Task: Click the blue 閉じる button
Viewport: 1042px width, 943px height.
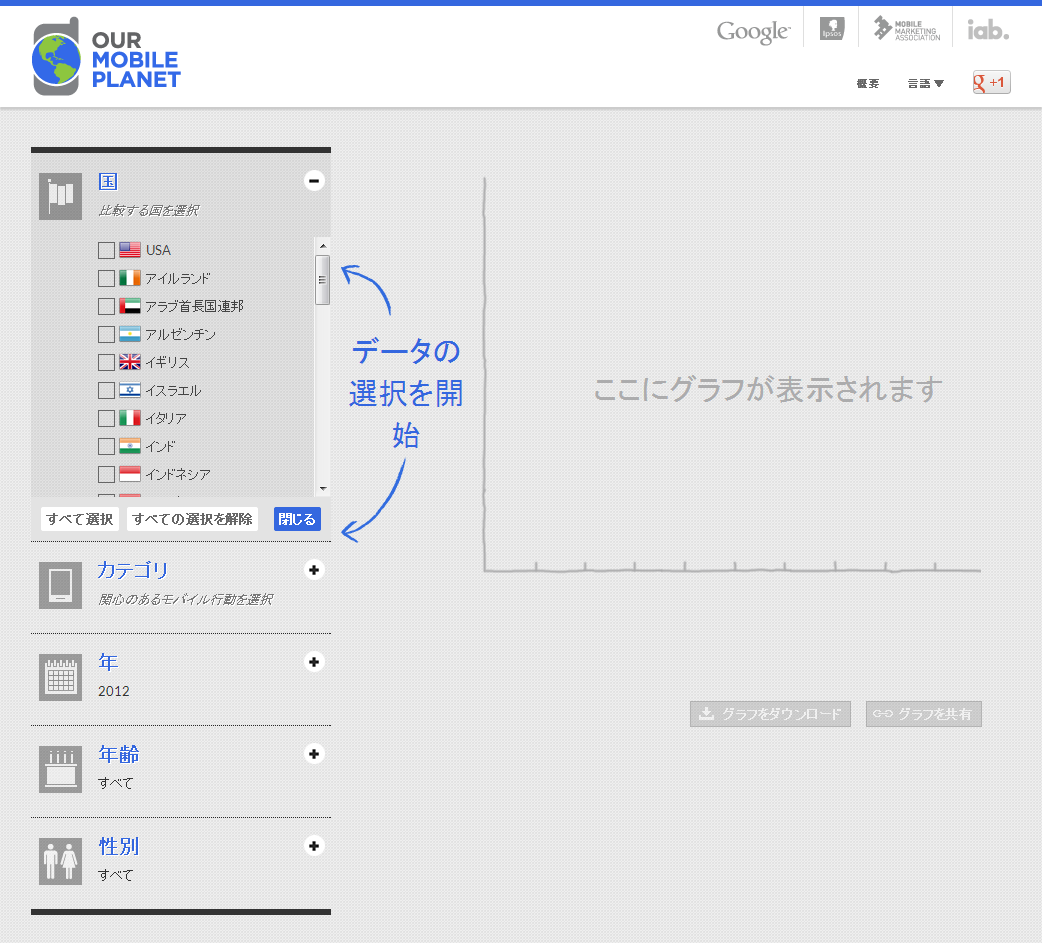Action: point(297,519)
